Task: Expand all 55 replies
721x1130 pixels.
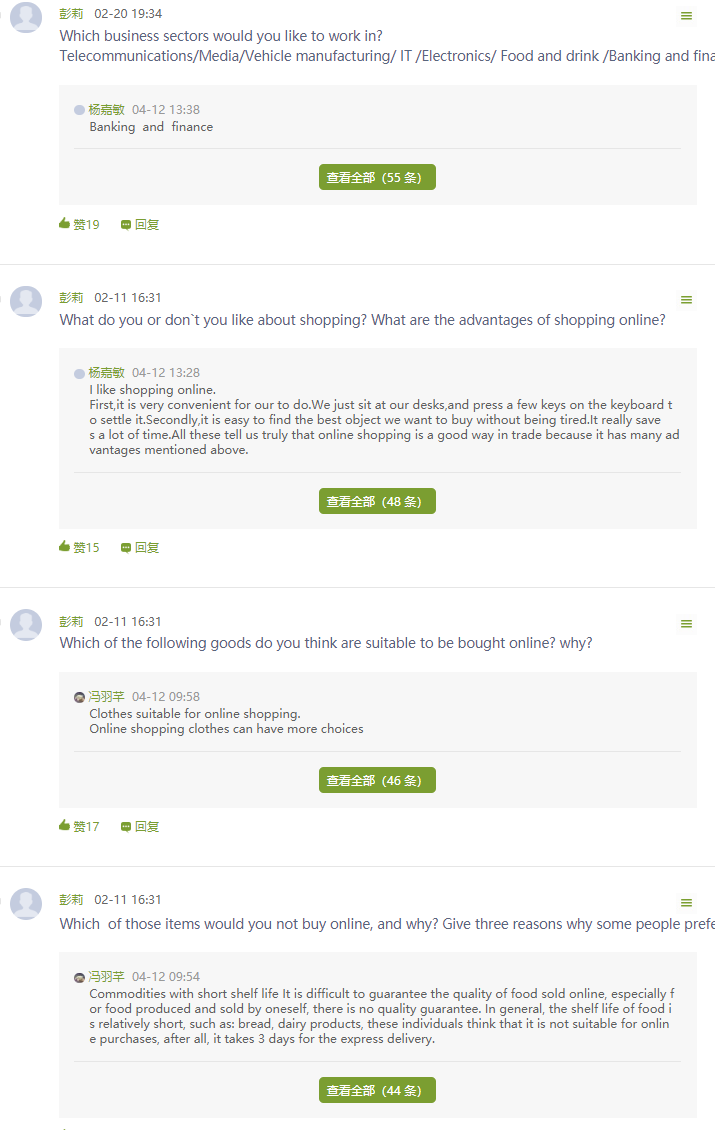Action: 377,177
